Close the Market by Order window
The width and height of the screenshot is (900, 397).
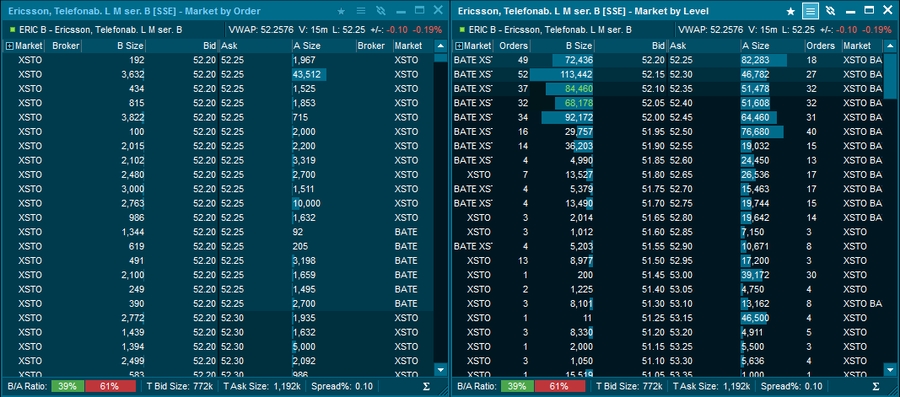pyautogui.click(x=439, y=10)
